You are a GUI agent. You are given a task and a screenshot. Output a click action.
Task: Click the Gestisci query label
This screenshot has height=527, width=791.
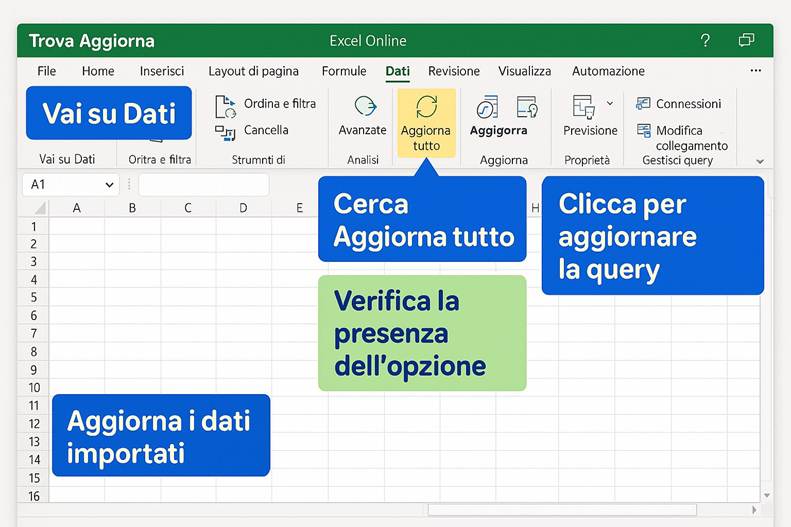click(677, 160)
